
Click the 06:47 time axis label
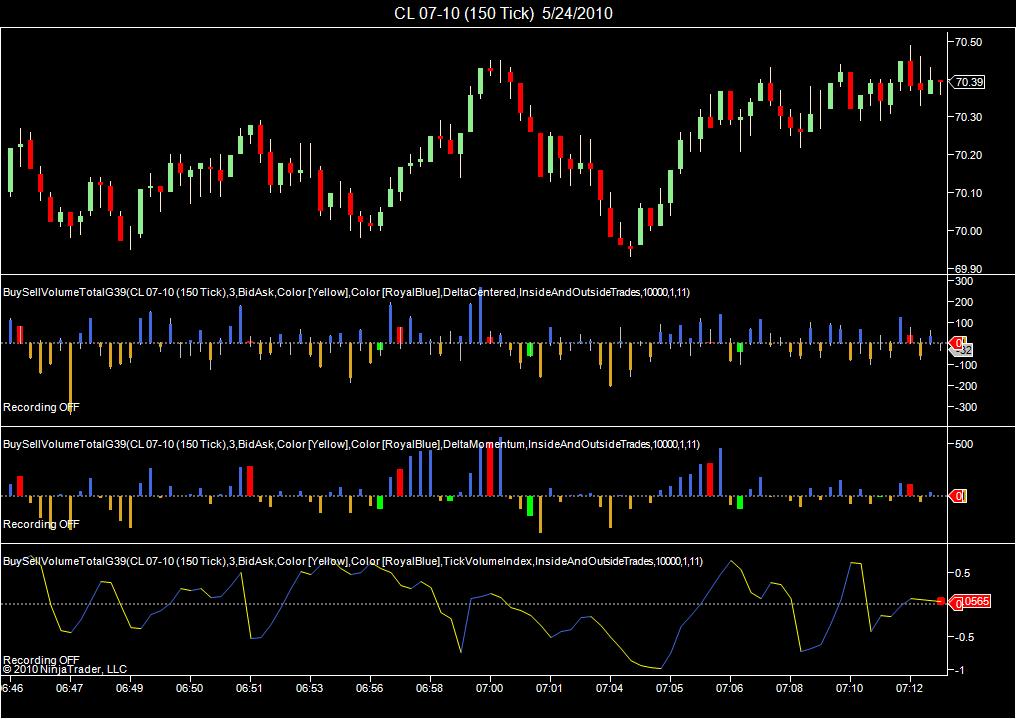69,688
